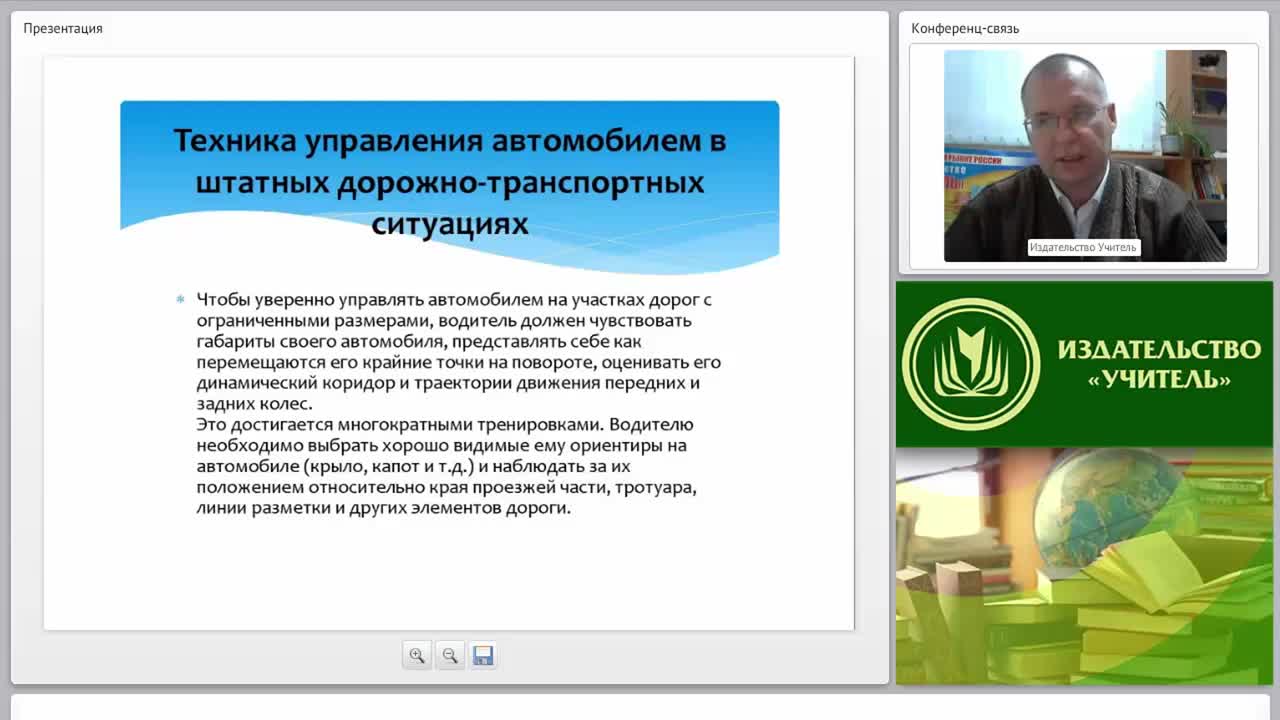This screenshot has width=1280, height=720.
Task: Click the books and globe banner image
Action: 1084,566
